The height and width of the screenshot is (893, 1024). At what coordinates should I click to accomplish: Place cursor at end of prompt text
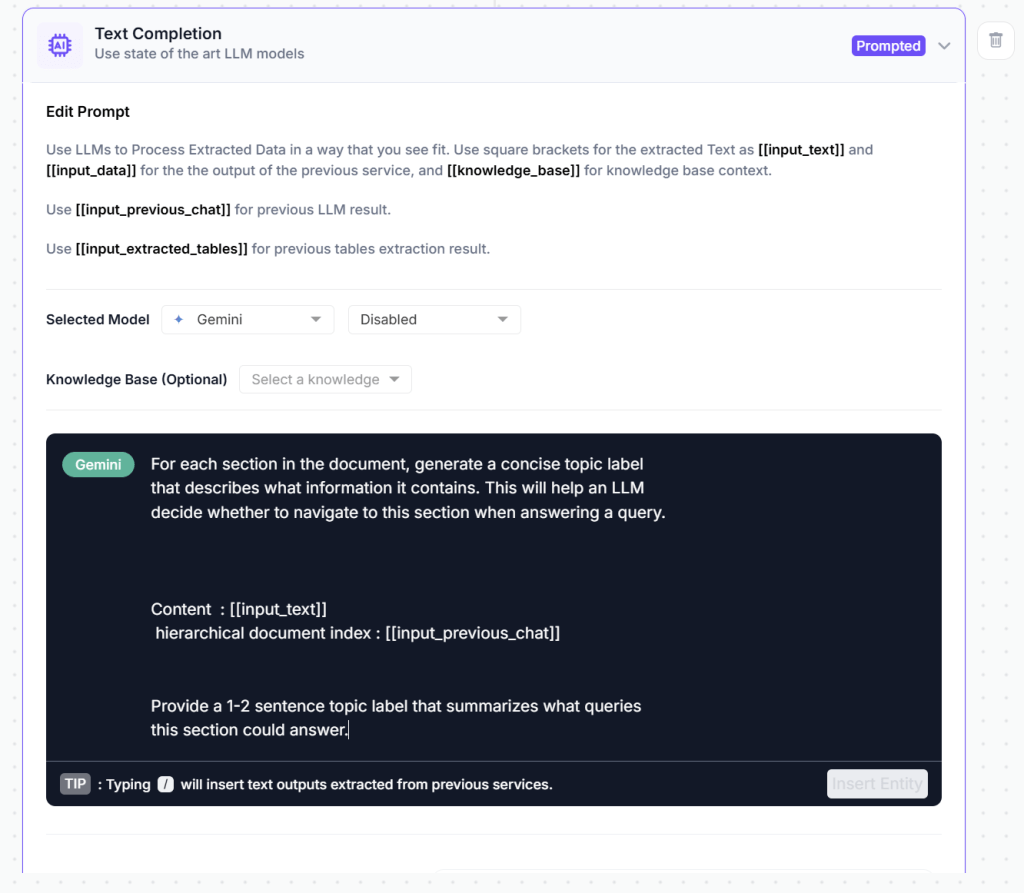click(x=349, y=731)
